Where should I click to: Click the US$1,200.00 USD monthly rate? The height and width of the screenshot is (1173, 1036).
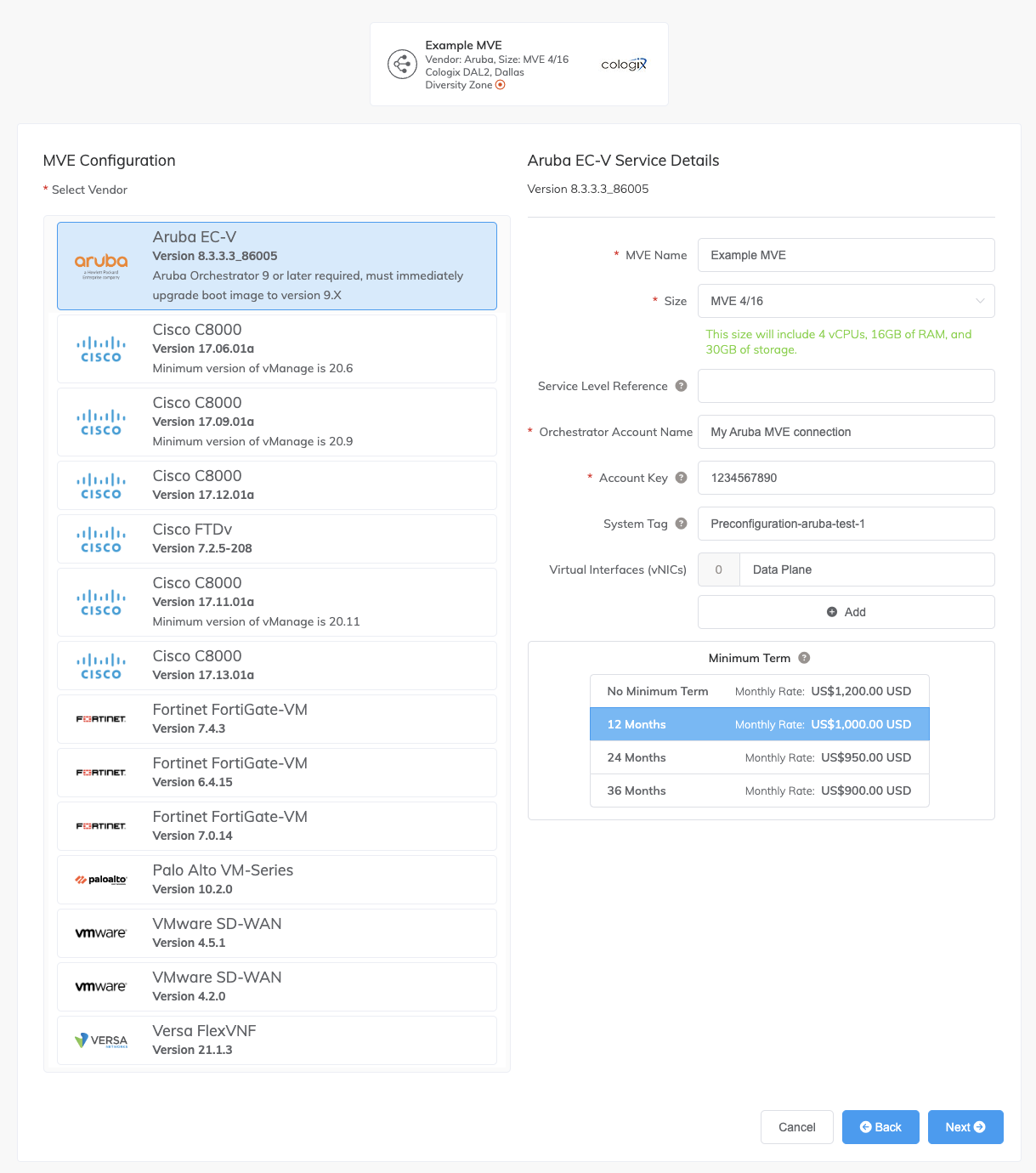tap(861, 691)
